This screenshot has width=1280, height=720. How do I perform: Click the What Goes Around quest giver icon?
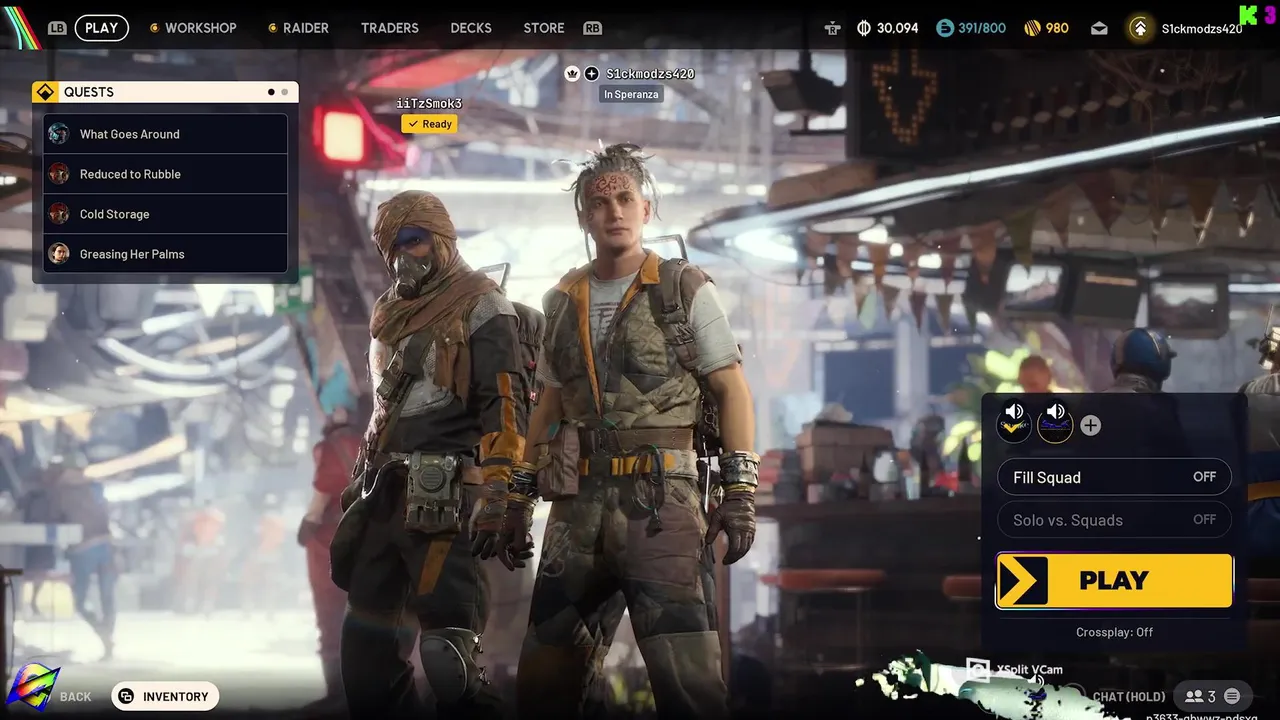(x=59, y=134)
